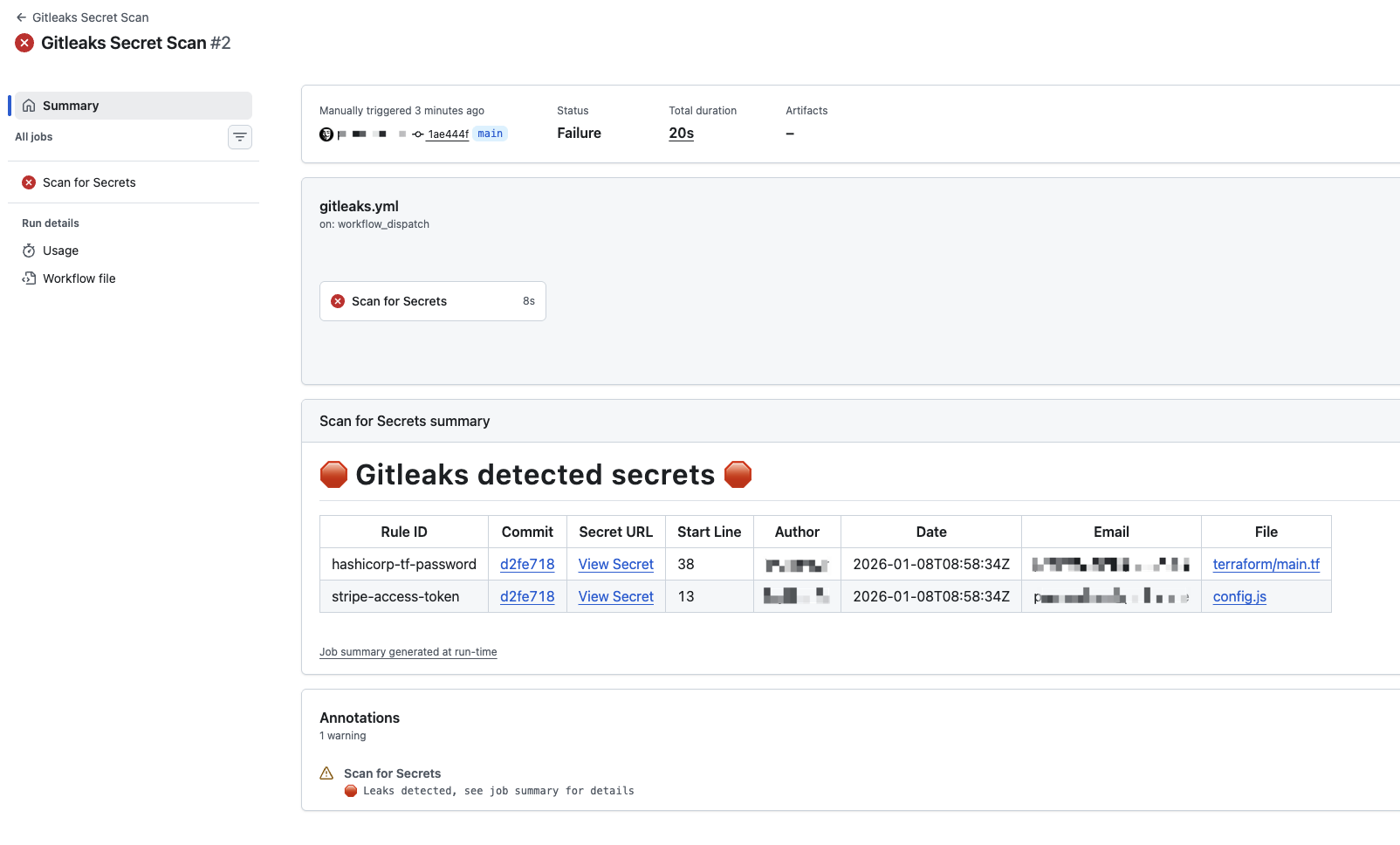Open the terraform/main.tf file link

tap(1266, 564)
